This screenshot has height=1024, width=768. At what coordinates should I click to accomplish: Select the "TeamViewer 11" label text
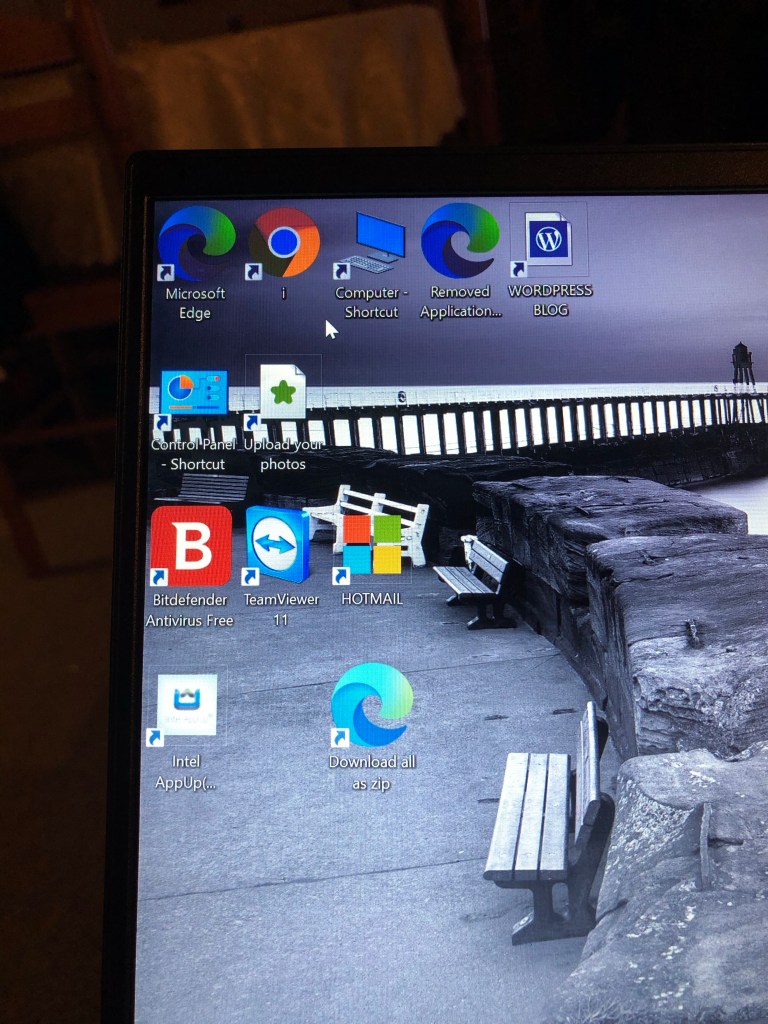click(x=281, y=610)
